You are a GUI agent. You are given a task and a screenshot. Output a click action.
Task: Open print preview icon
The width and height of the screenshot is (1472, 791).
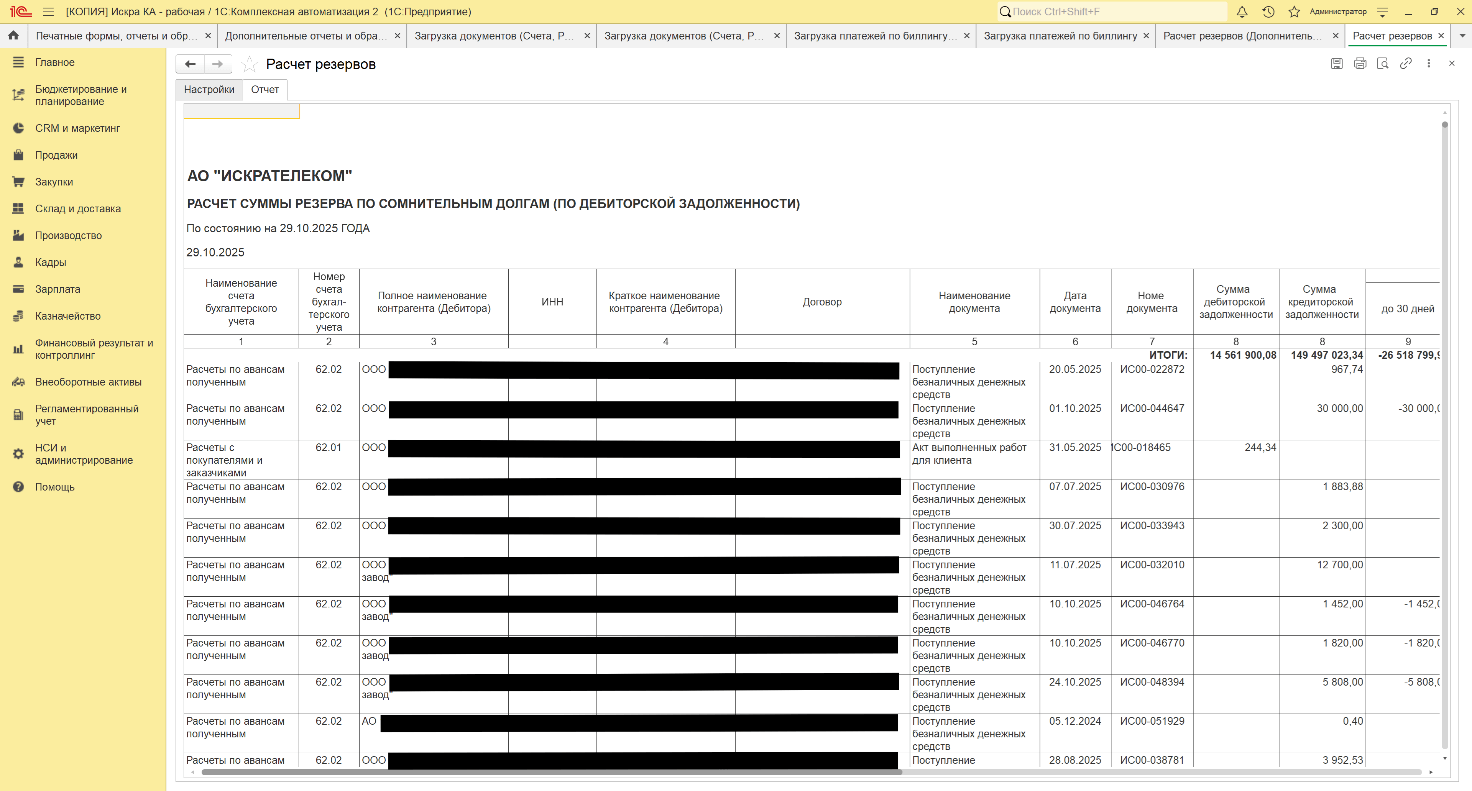(x=1383, y=64)
